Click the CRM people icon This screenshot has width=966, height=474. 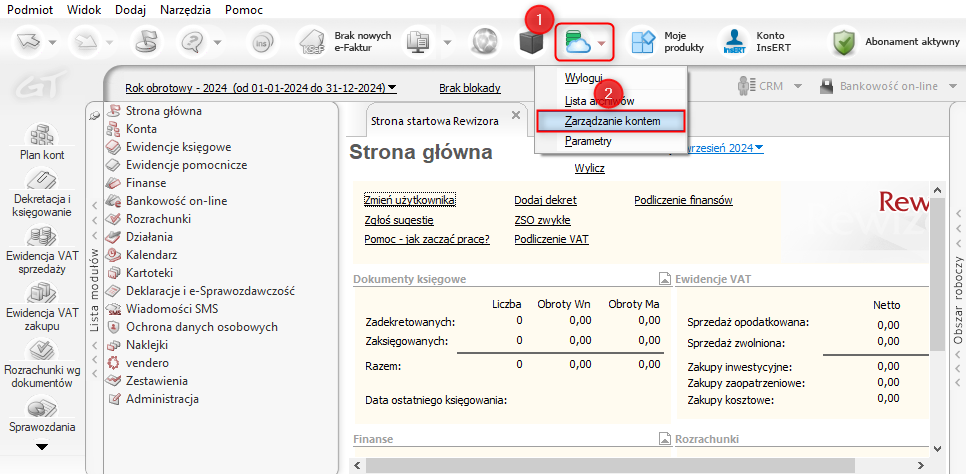pos(746,86)
